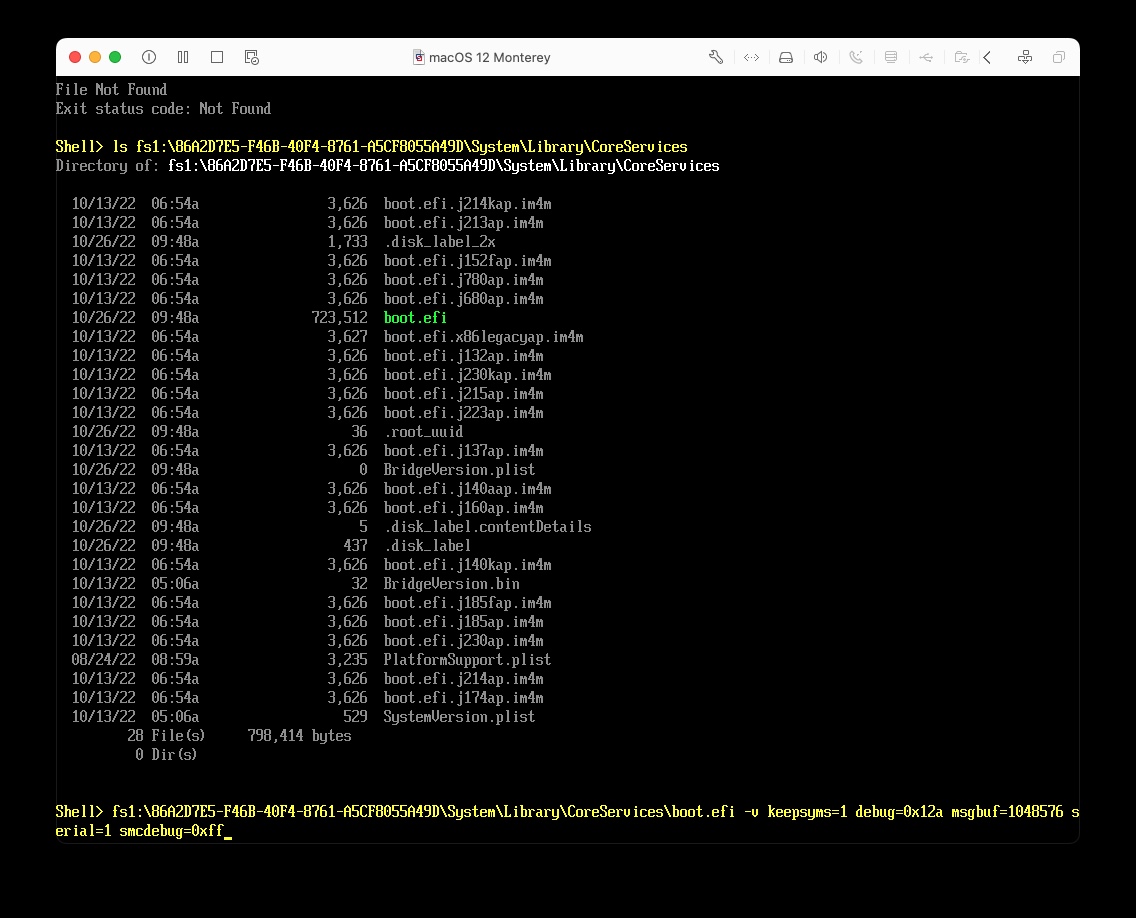
Task: Click the hard disk device icon
Action: [786, 57]
